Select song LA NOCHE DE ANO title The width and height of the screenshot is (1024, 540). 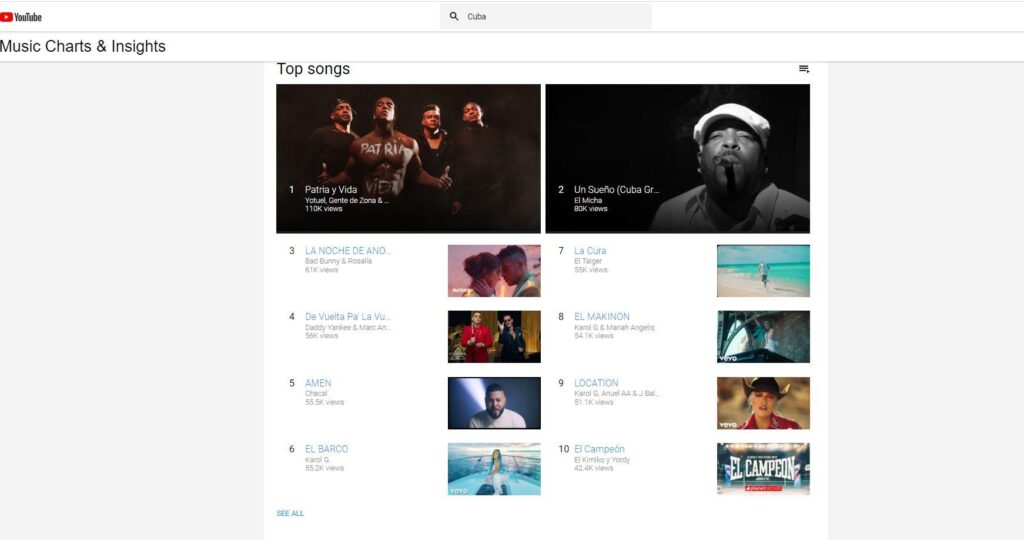pos(347,251)
